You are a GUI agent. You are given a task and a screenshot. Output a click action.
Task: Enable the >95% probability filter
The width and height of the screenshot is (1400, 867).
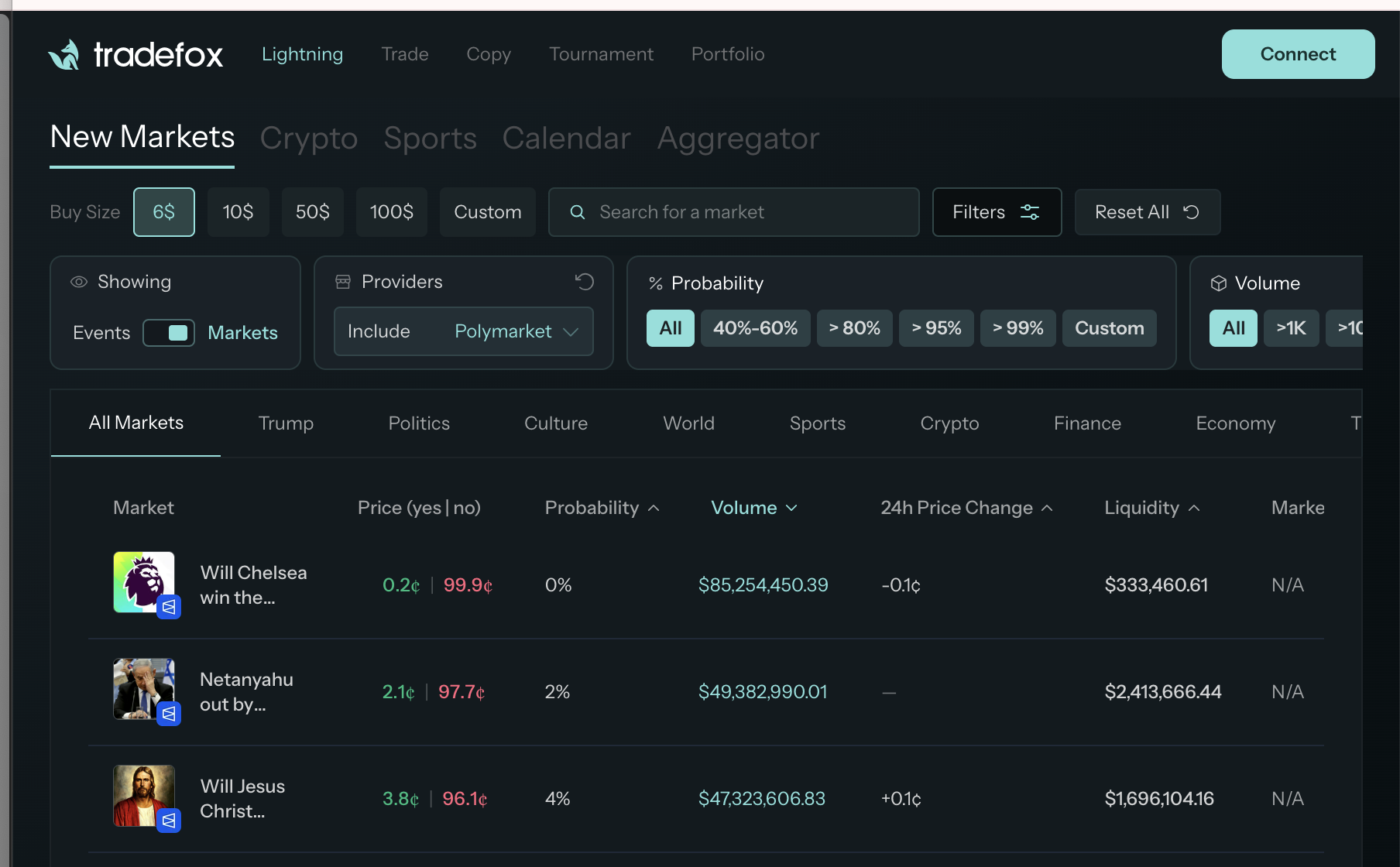click(x=935, y=327)
